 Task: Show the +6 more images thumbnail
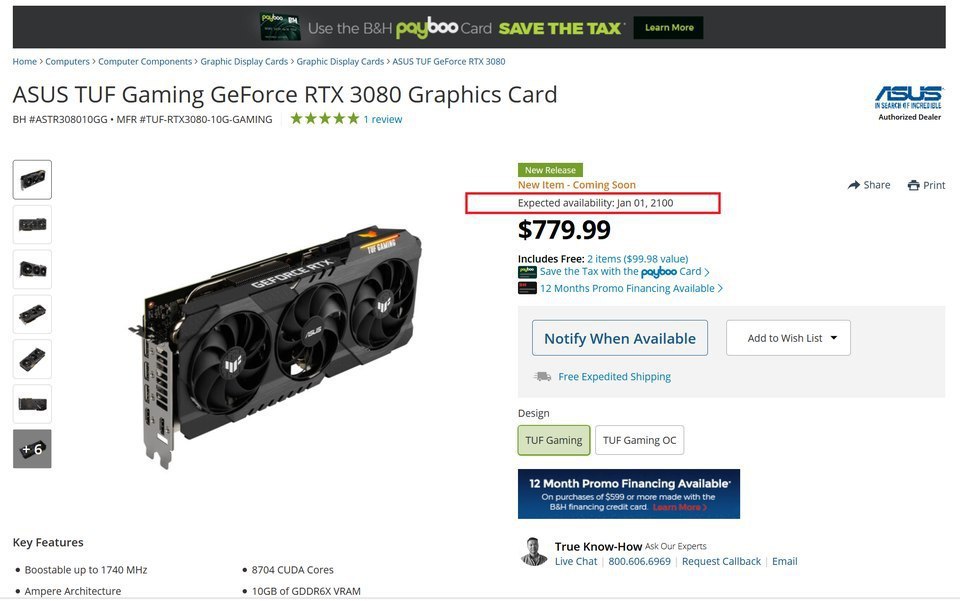(32, 449)
